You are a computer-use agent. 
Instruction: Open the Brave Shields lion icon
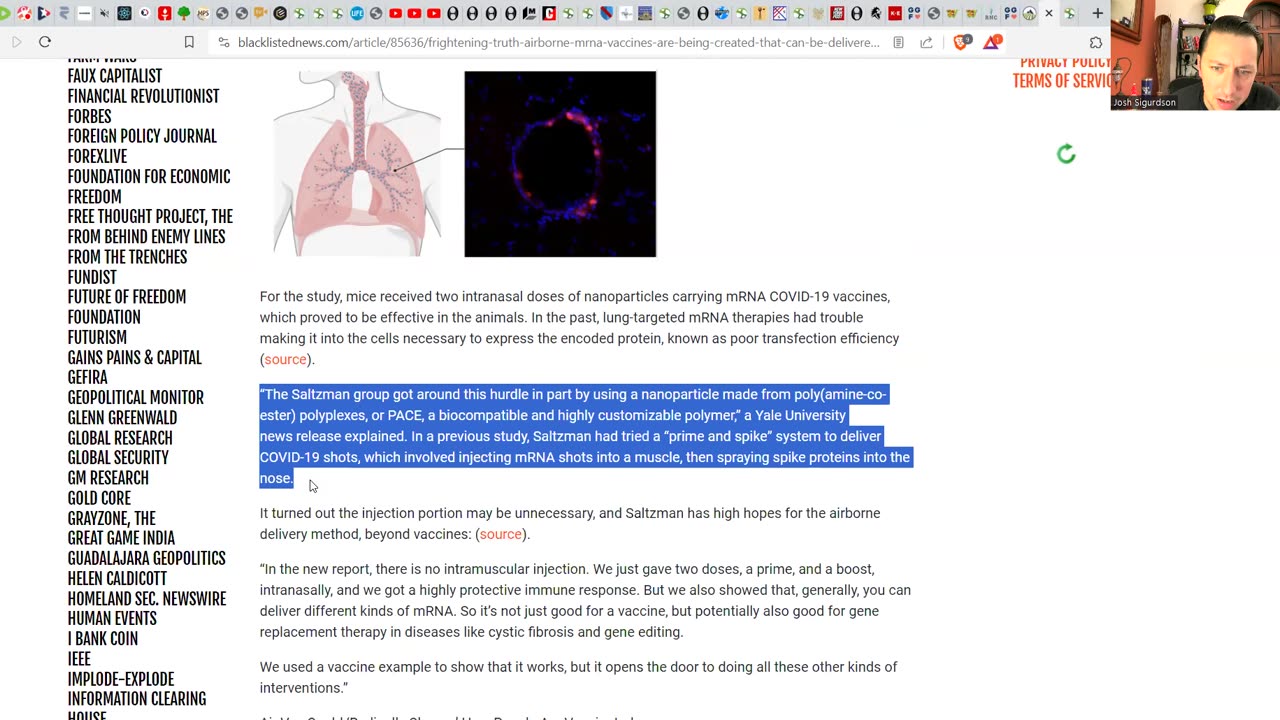[x=962, y=42]
